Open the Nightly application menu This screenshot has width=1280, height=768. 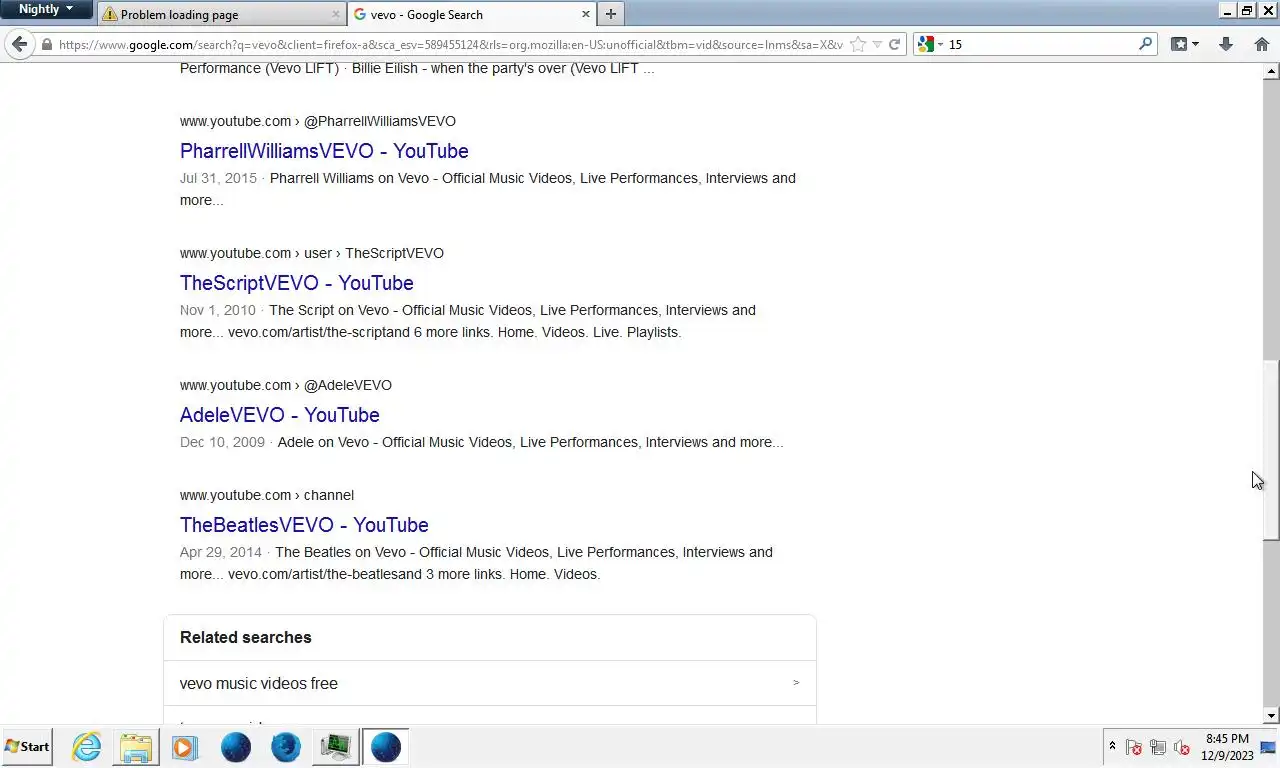point(46,9)
